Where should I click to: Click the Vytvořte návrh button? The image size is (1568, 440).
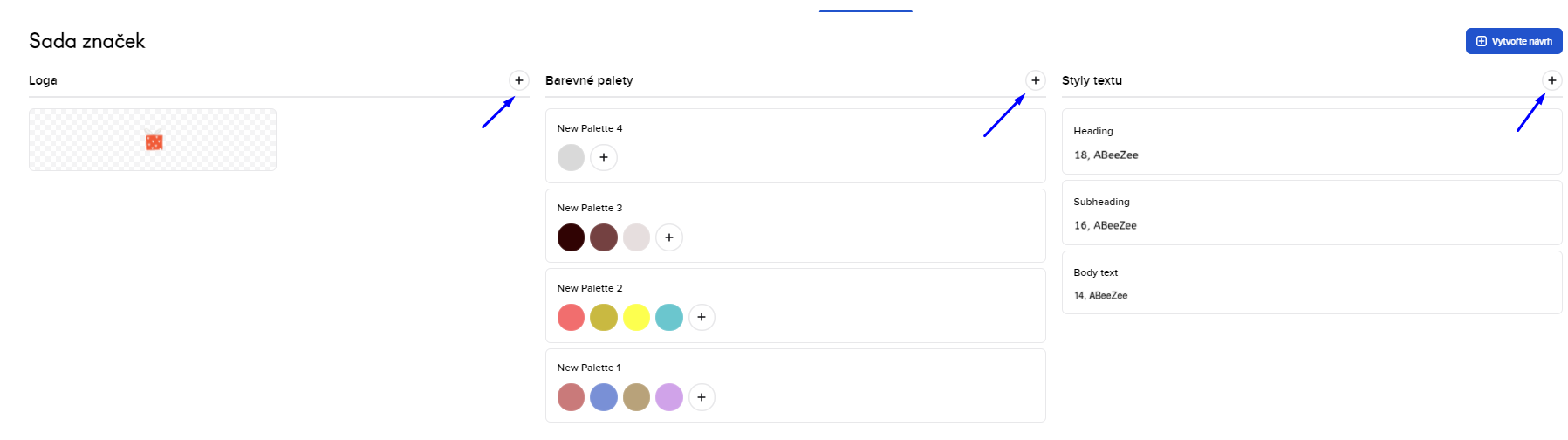pyautogui.click(x=1514, y=41)
